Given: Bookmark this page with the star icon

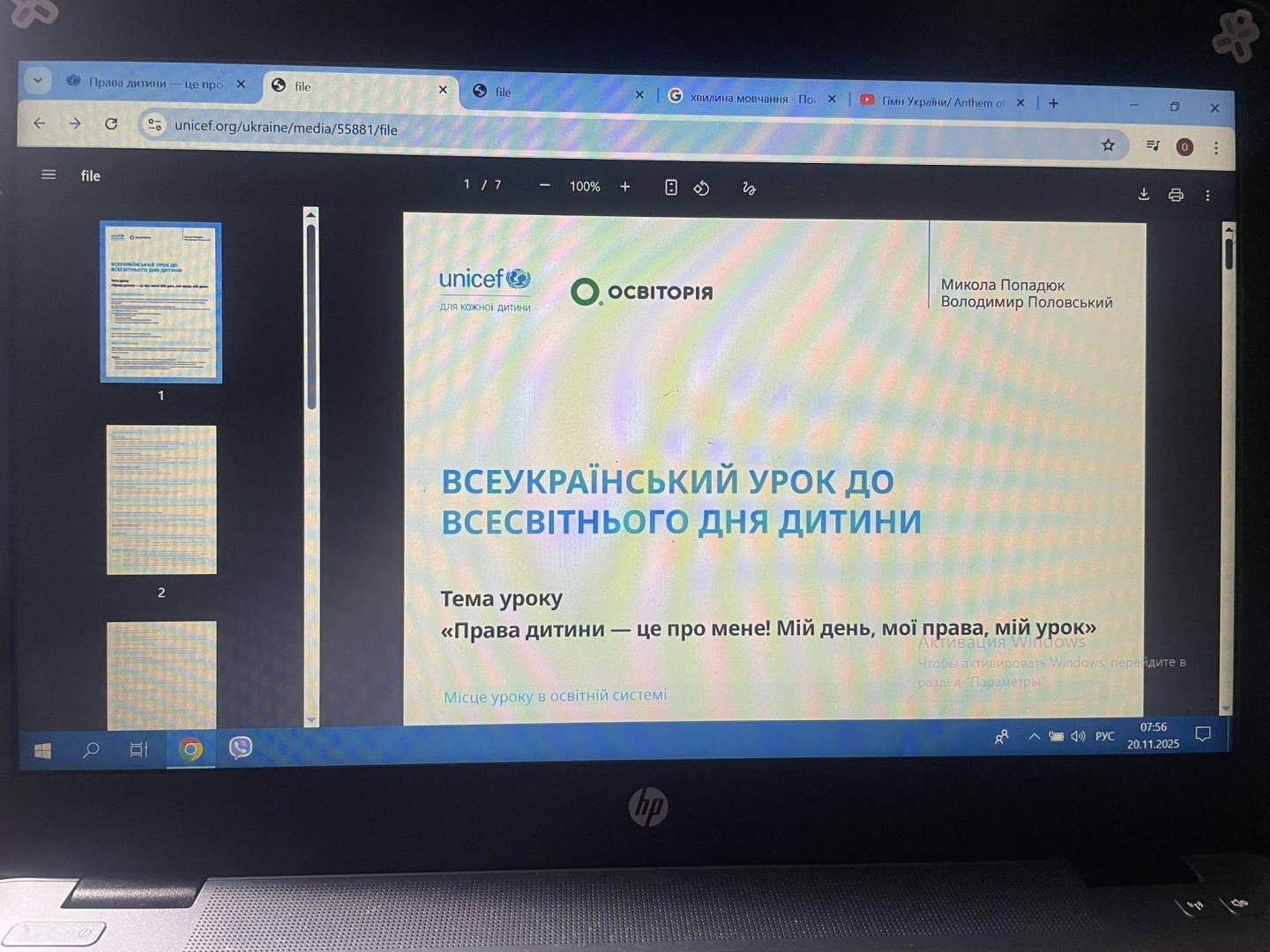Looking at the screenshot, I should click(x=1108, y=145).
